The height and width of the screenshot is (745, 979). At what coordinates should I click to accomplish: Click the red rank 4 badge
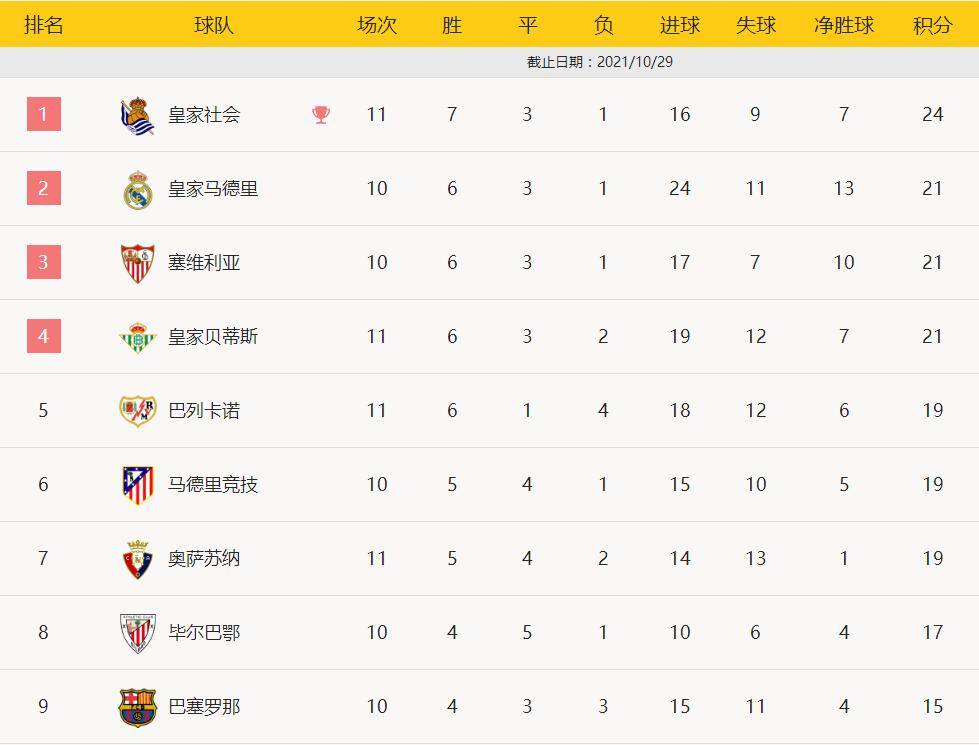[x=43, y=337]
